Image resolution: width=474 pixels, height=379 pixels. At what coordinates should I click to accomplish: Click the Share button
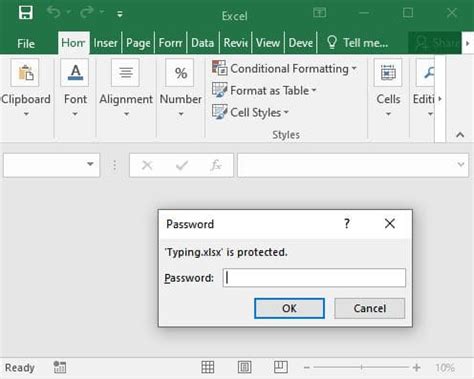(435, 43)
